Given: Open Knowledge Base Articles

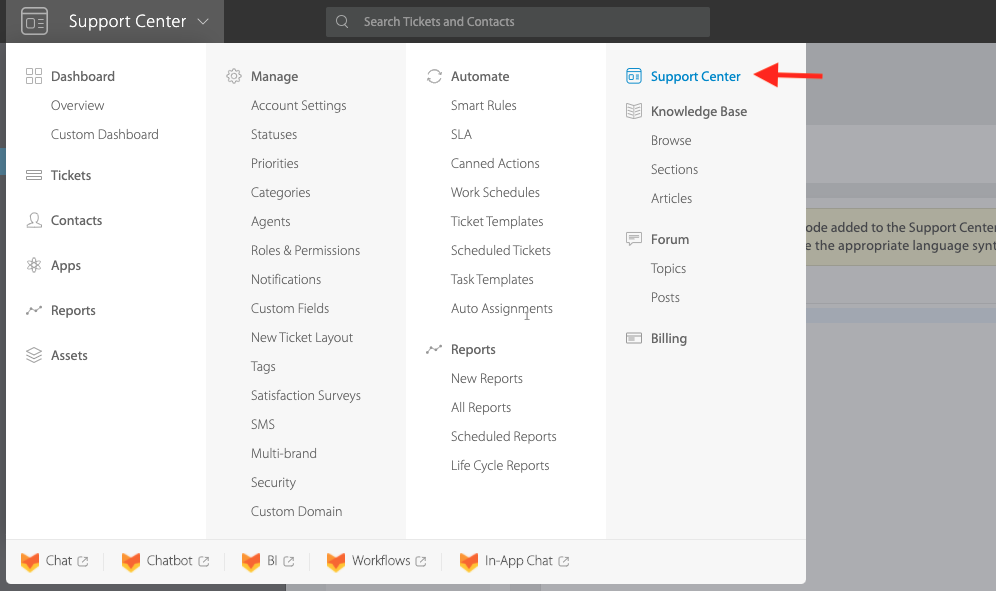Looking at the screenshot, I should click(671, 198).
